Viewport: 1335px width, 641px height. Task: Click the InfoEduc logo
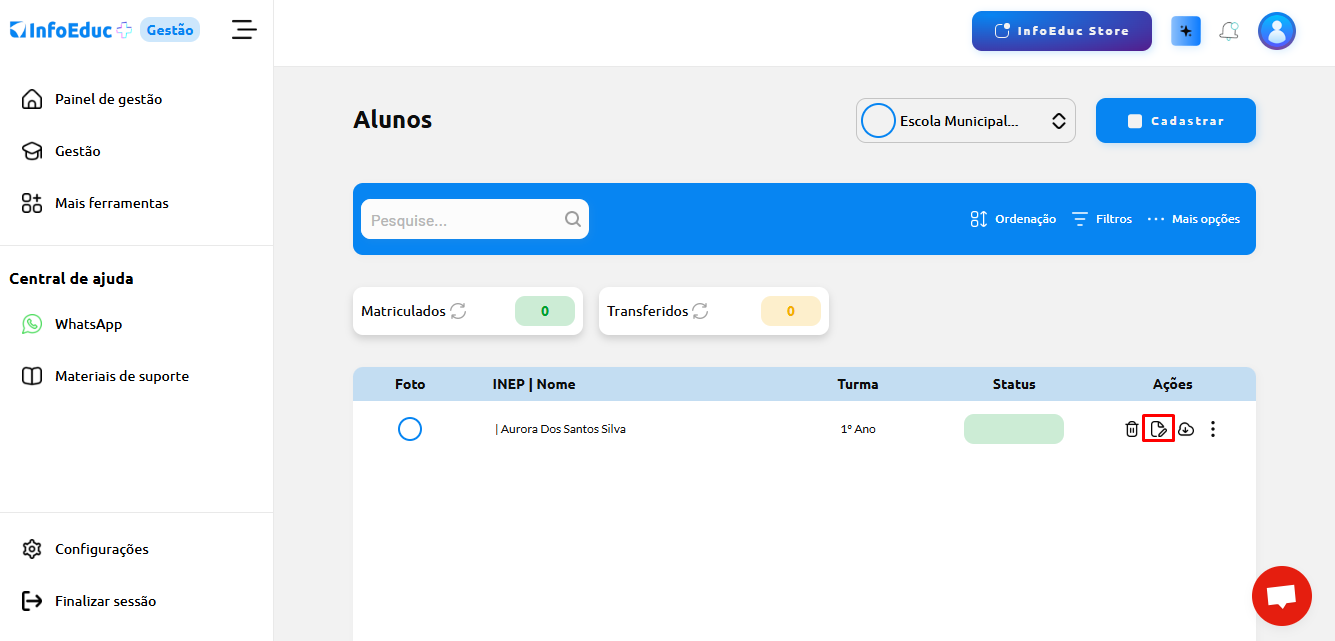[x=71, y=30]
